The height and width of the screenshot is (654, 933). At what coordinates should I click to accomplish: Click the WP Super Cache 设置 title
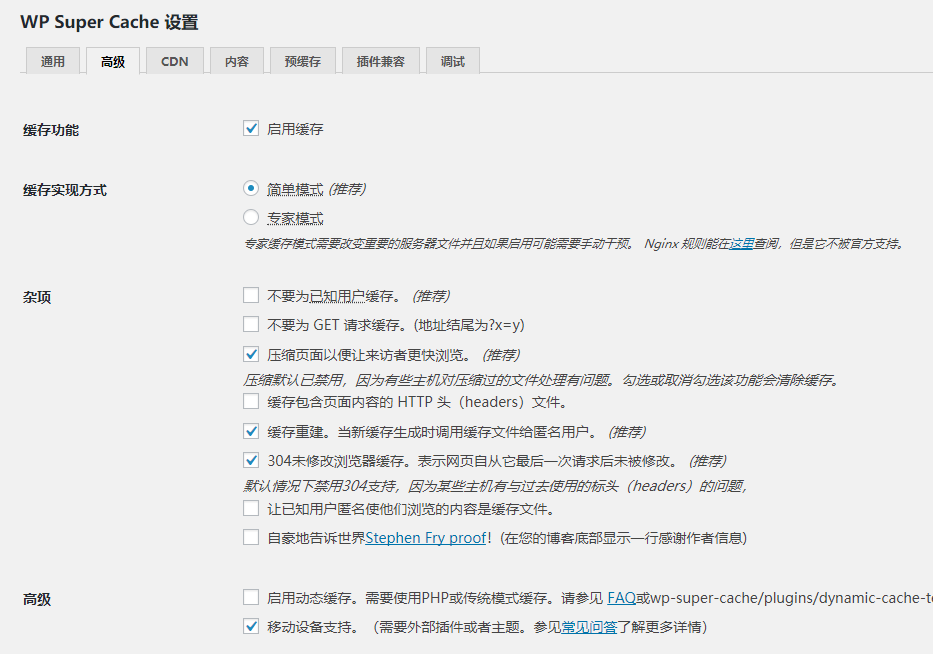pyautogui.click(x=109, y=22)
